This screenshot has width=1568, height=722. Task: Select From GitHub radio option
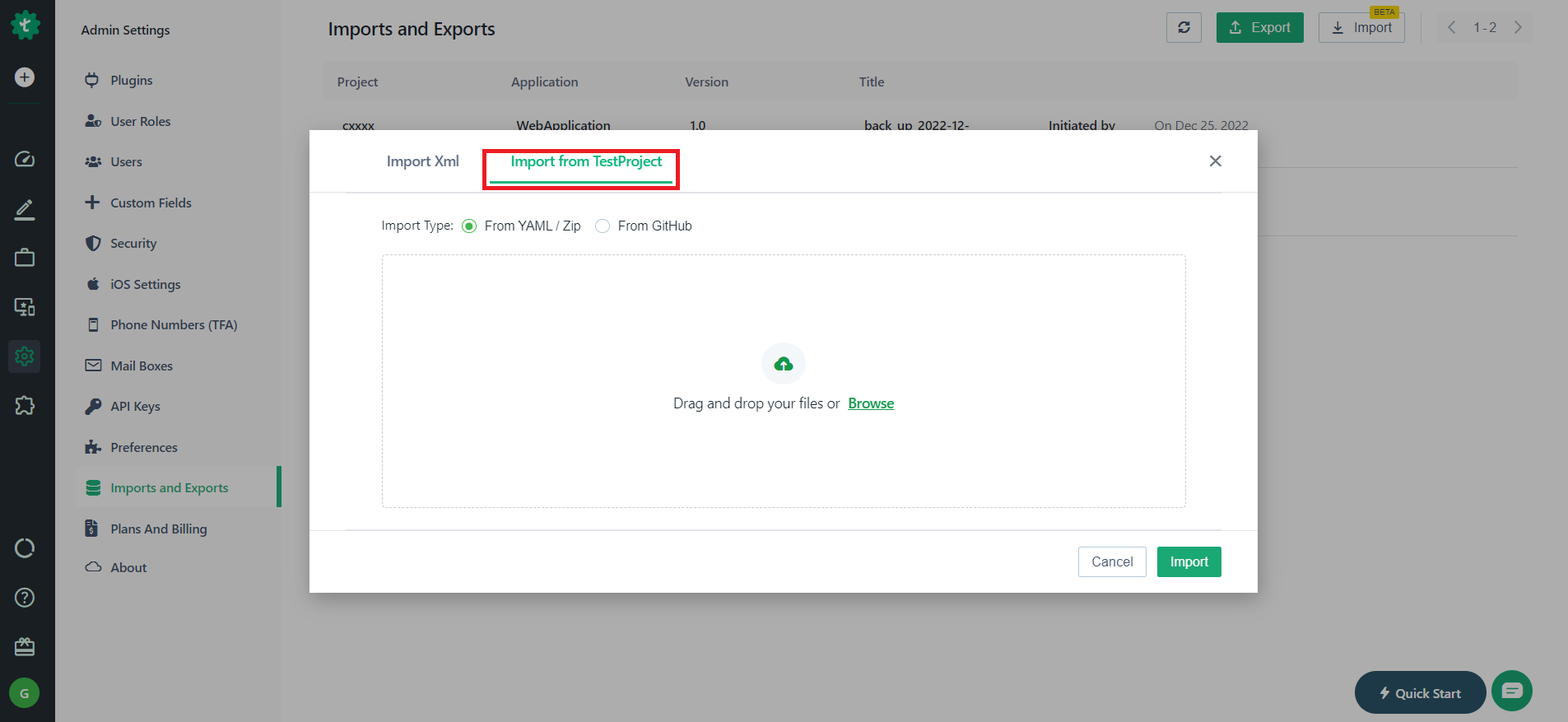pos(603,226)
